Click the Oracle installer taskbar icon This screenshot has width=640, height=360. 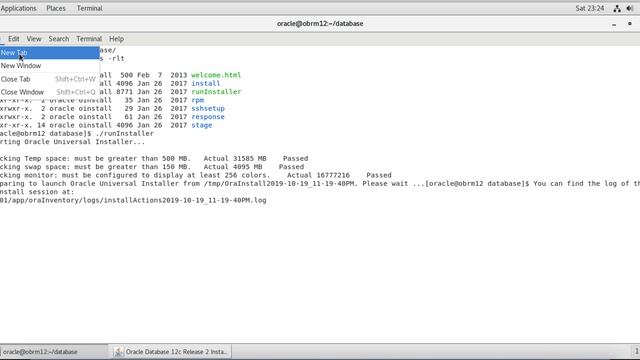point(118,351)
